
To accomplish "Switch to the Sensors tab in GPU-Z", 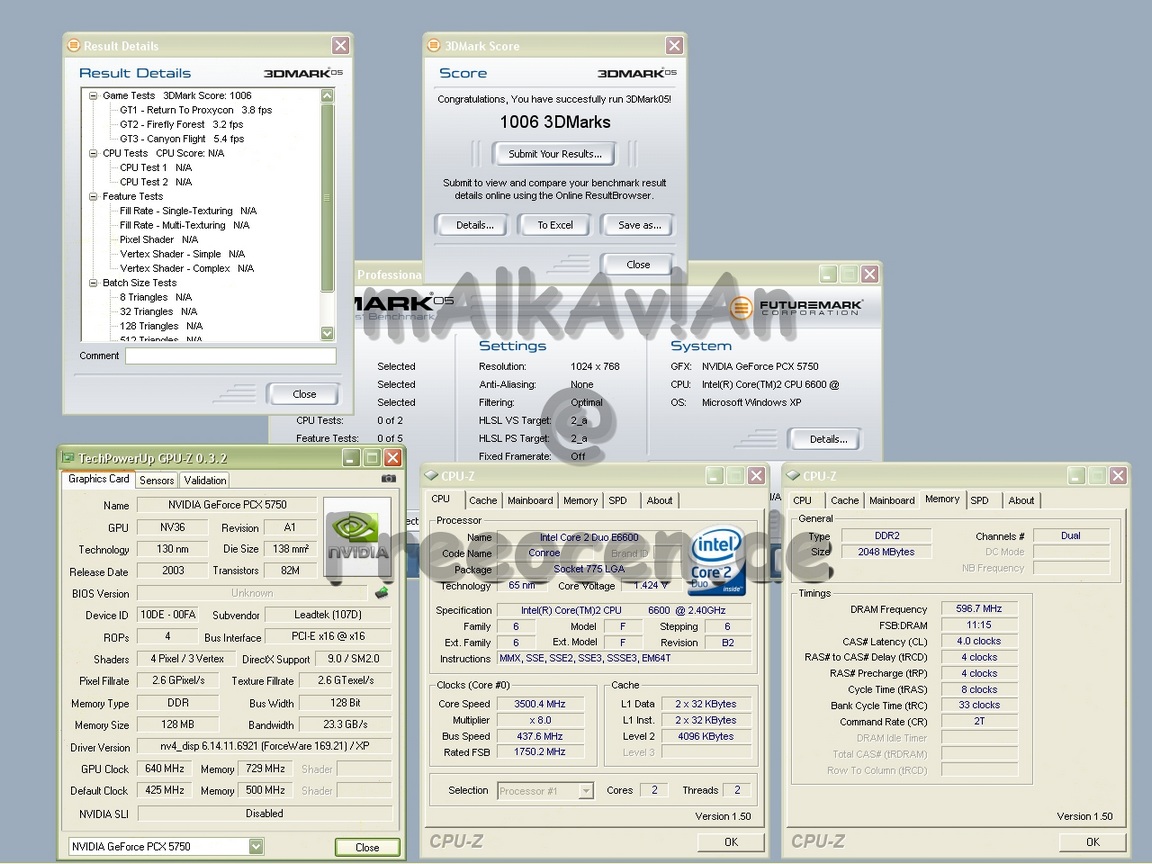I will (156, 480).
